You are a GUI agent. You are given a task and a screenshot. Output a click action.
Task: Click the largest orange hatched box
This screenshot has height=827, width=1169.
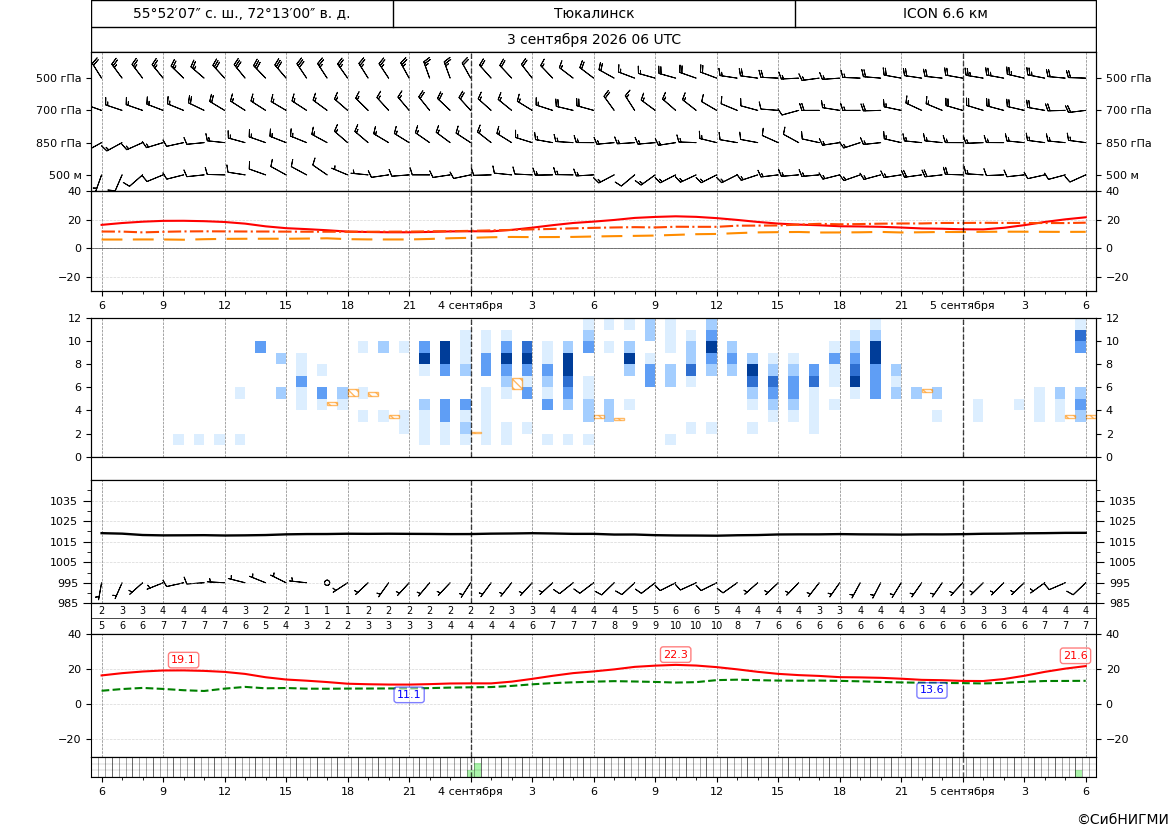click(517, 383)
